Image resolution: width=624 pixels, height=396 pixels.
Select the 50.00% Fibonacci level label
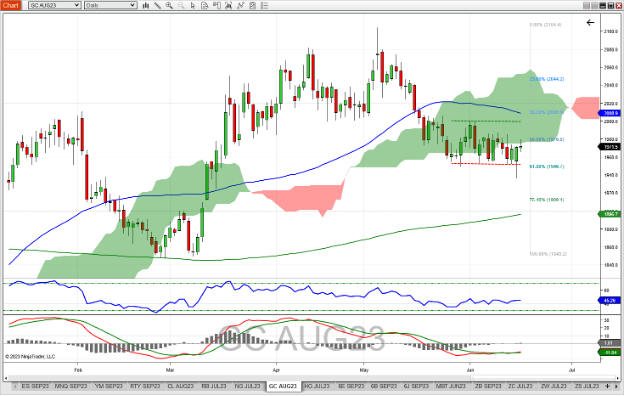point(547,140)
